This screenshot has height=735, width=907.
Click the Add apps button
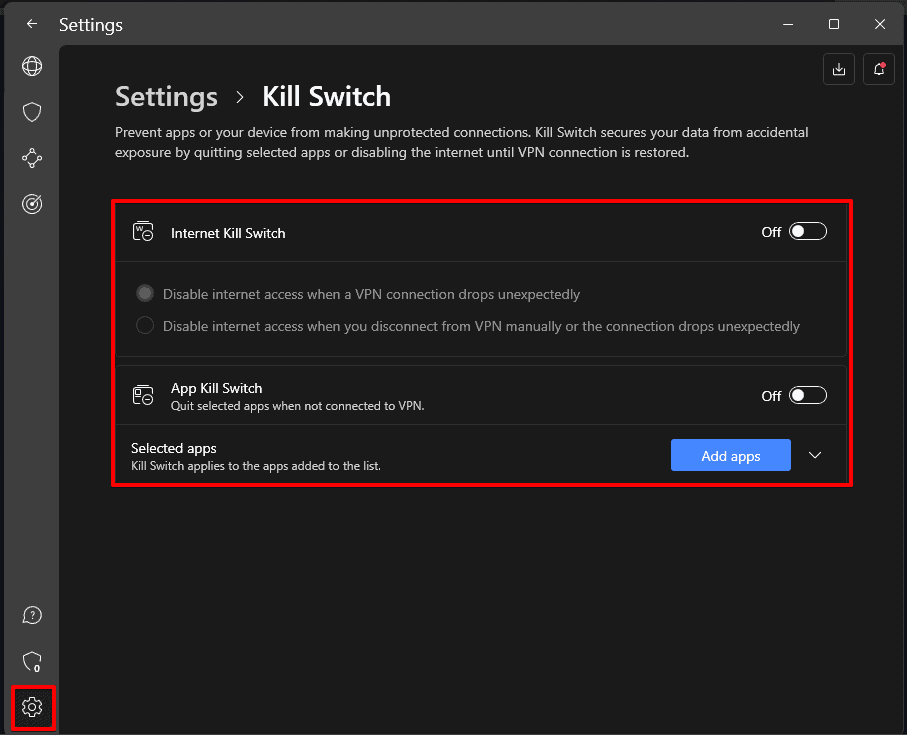point(730,455)
